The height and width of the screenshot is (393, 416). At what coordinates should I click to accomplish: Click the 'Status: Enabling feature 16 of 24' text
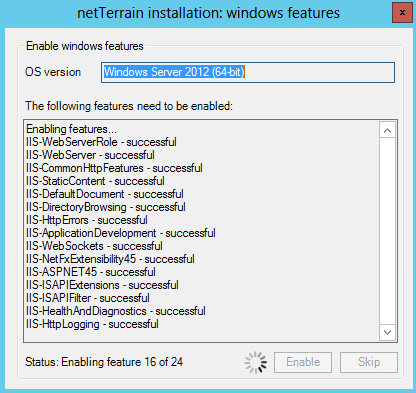[x=104, y=362]
